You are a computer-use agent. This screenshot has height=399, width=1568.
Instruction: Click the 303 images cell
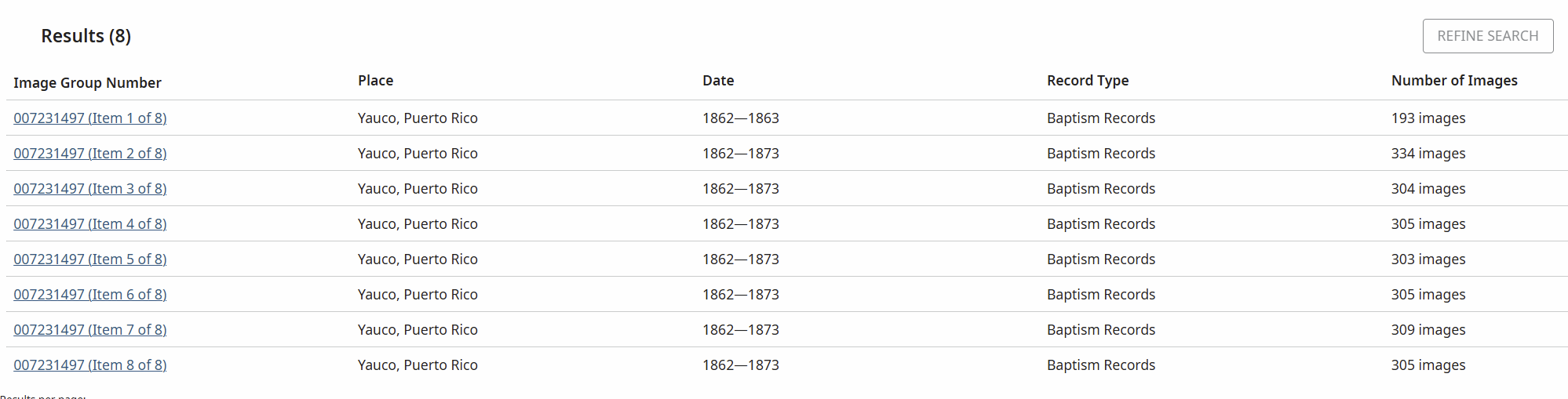[x=1428, y=259]
